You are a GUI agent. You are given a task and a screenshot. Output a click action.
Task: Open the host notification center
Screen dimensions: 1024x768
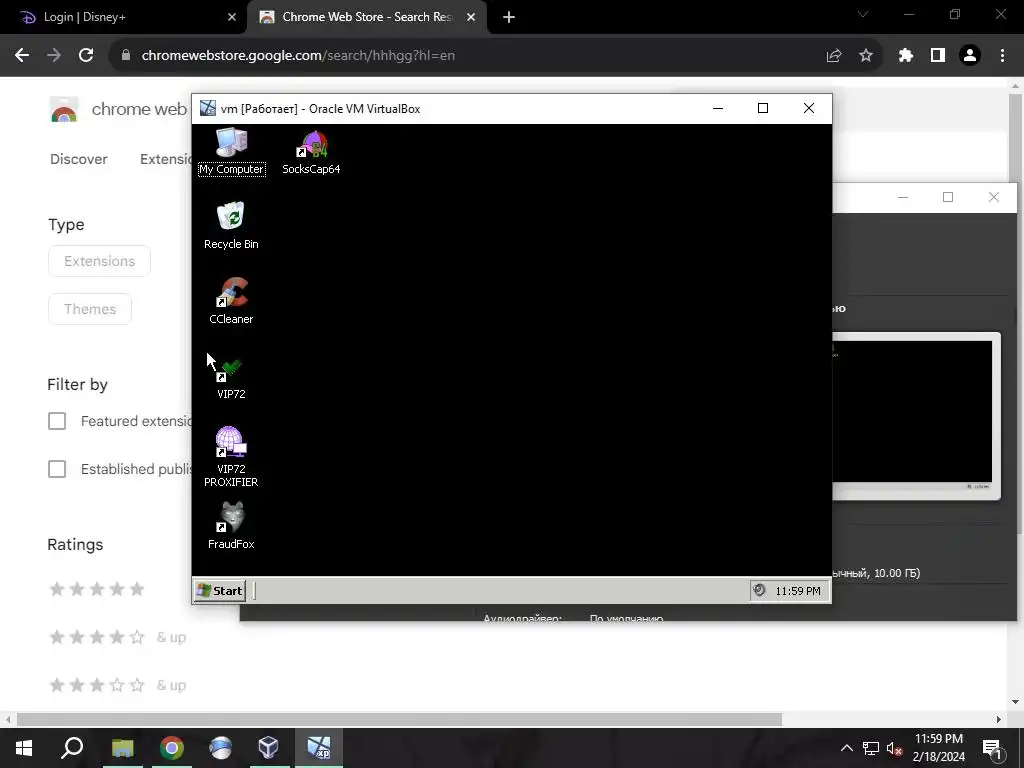(992, 749)
